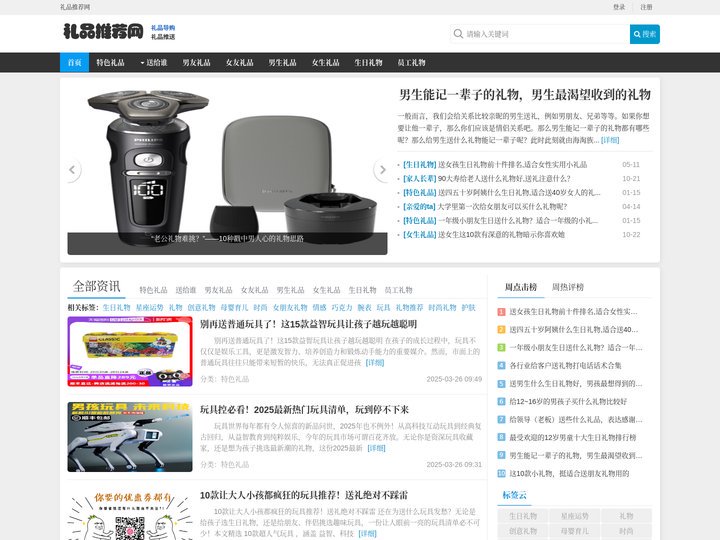Viewport: 720px width, 540px height.
Task: Click 星座运势 in tag cloud
Action: [x=574, y=516]
